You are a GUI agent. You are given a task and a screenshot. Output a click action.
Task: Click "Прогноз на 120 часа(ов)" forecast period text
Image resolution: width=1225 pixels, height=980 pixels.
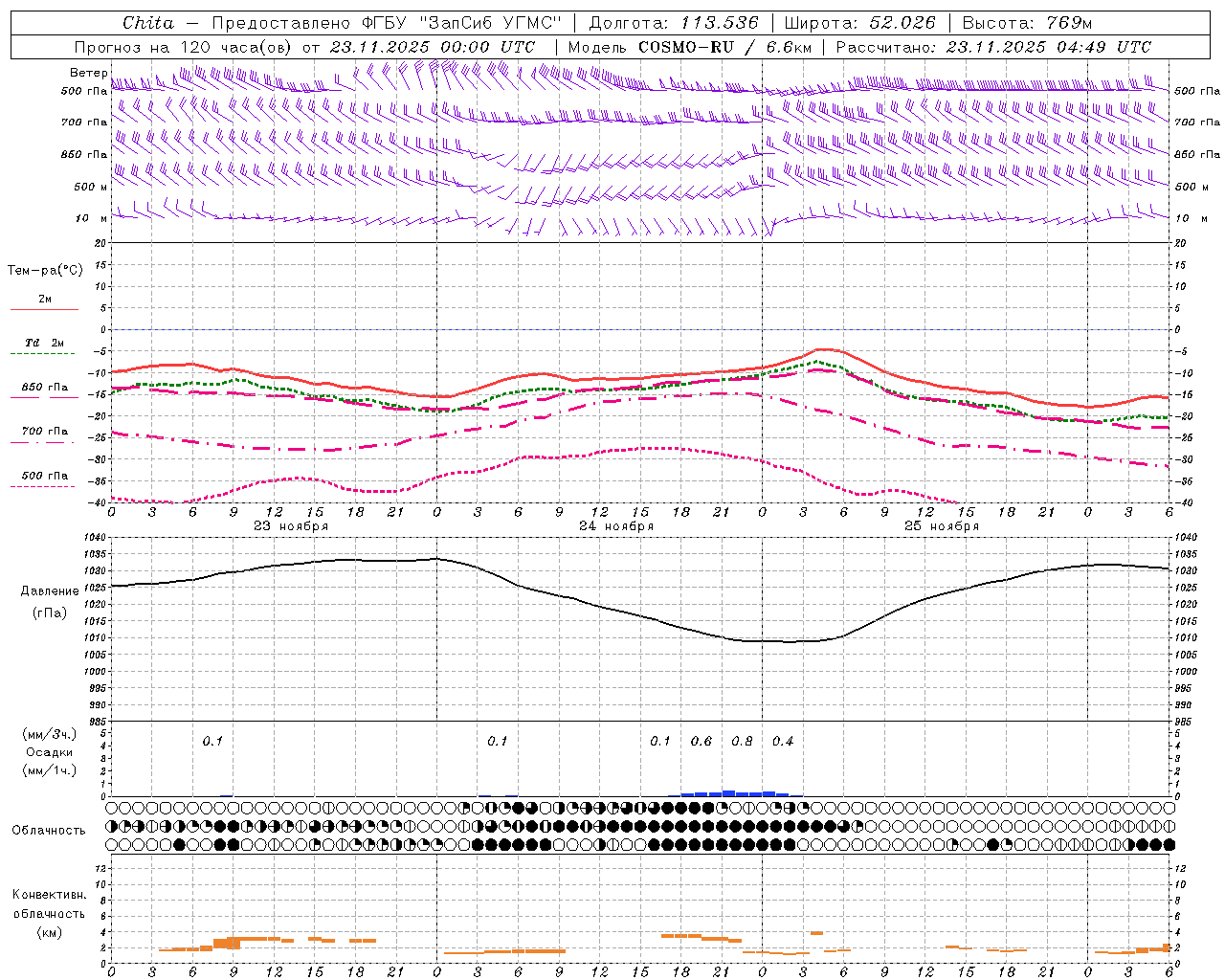click(185, 47)
